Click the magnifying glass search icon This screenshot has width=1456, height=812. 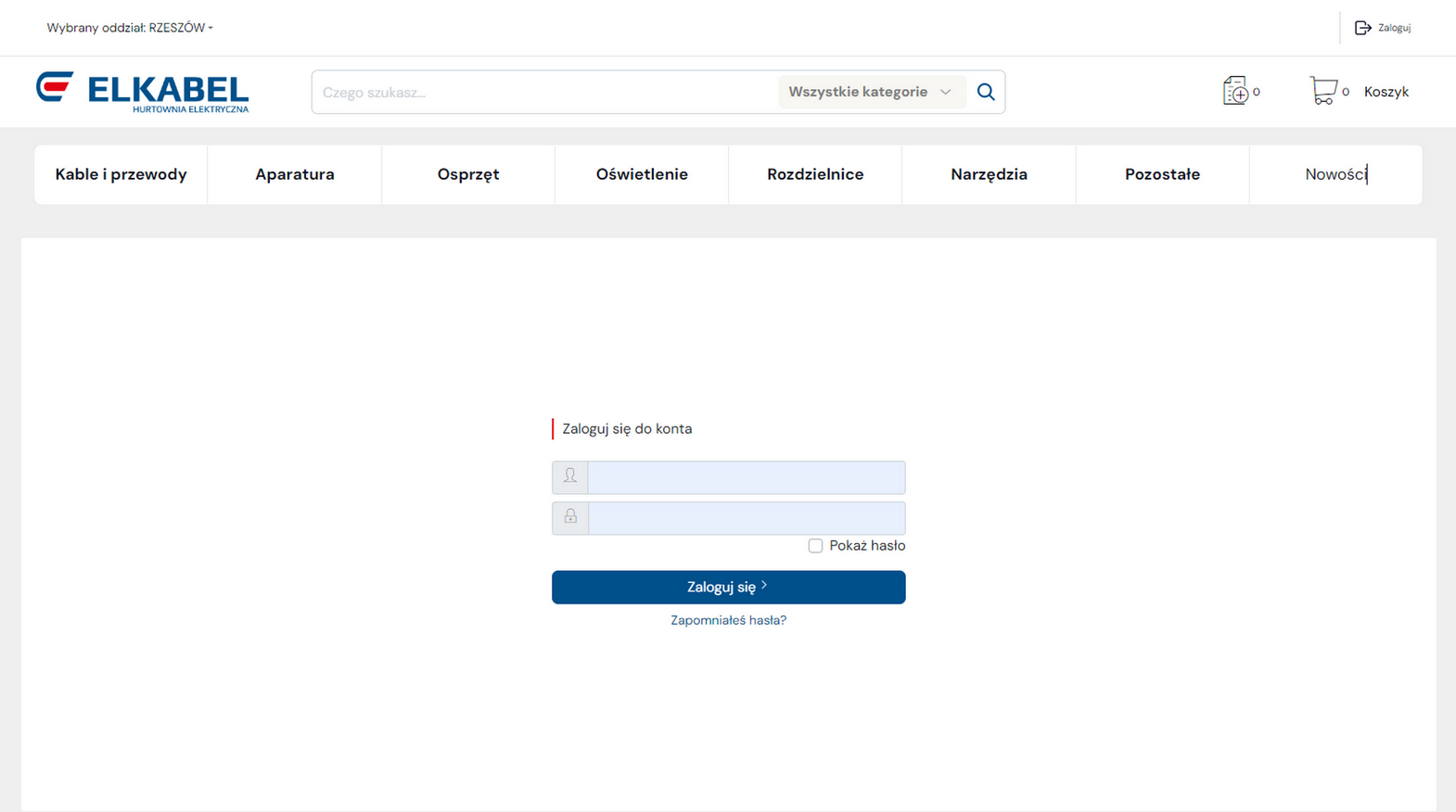[x=986, y=92]
